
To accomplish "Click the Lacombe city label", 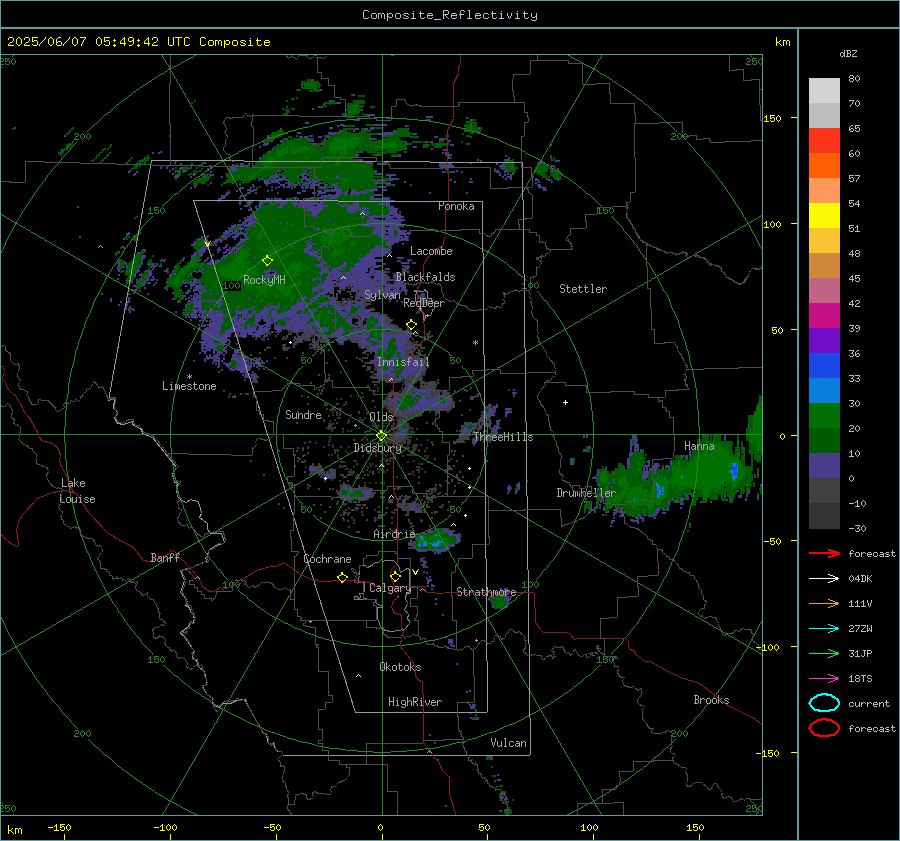I will (431, 251).
